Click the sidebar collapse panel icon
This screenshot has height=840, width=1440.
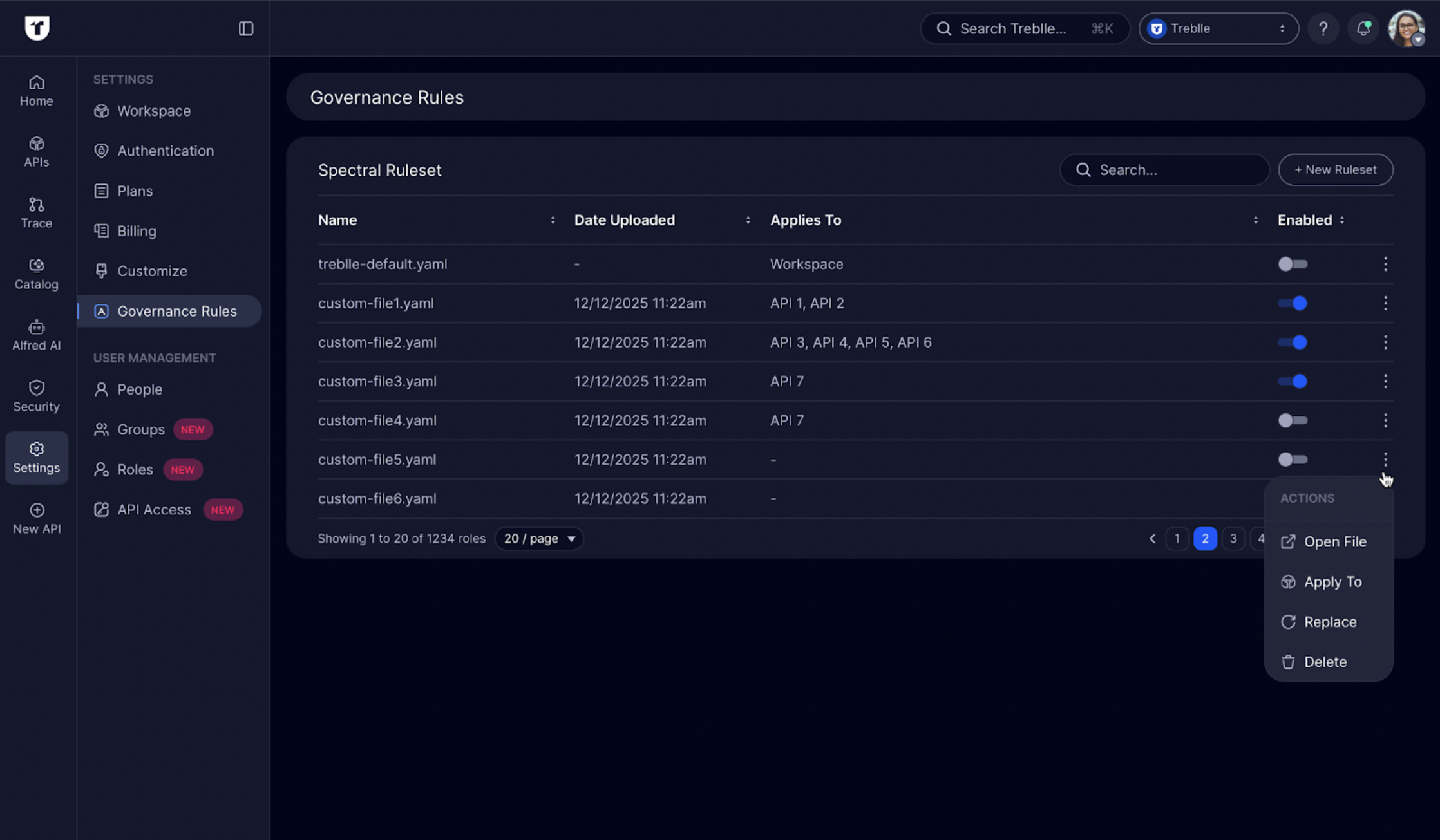tap(246, 28)
